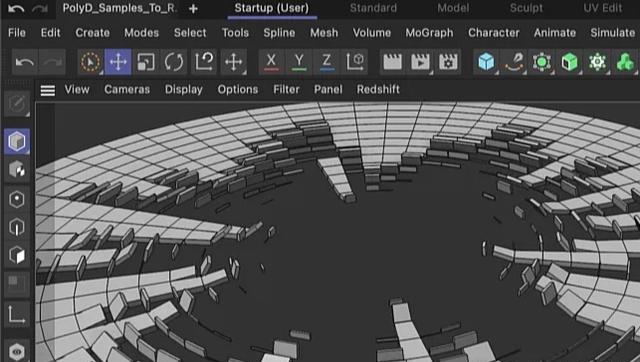640x362 pixels.
Task: Toggle Y axis lock
Action: click(x=299, y=62)
